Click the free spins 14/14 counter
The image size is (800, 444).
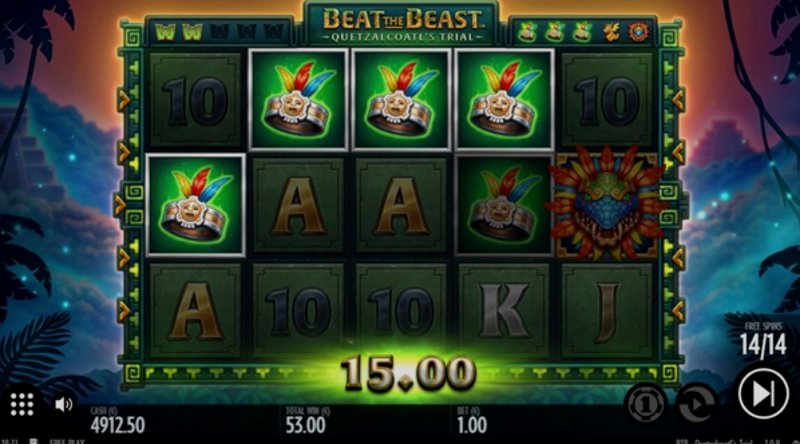pos(763,340)
